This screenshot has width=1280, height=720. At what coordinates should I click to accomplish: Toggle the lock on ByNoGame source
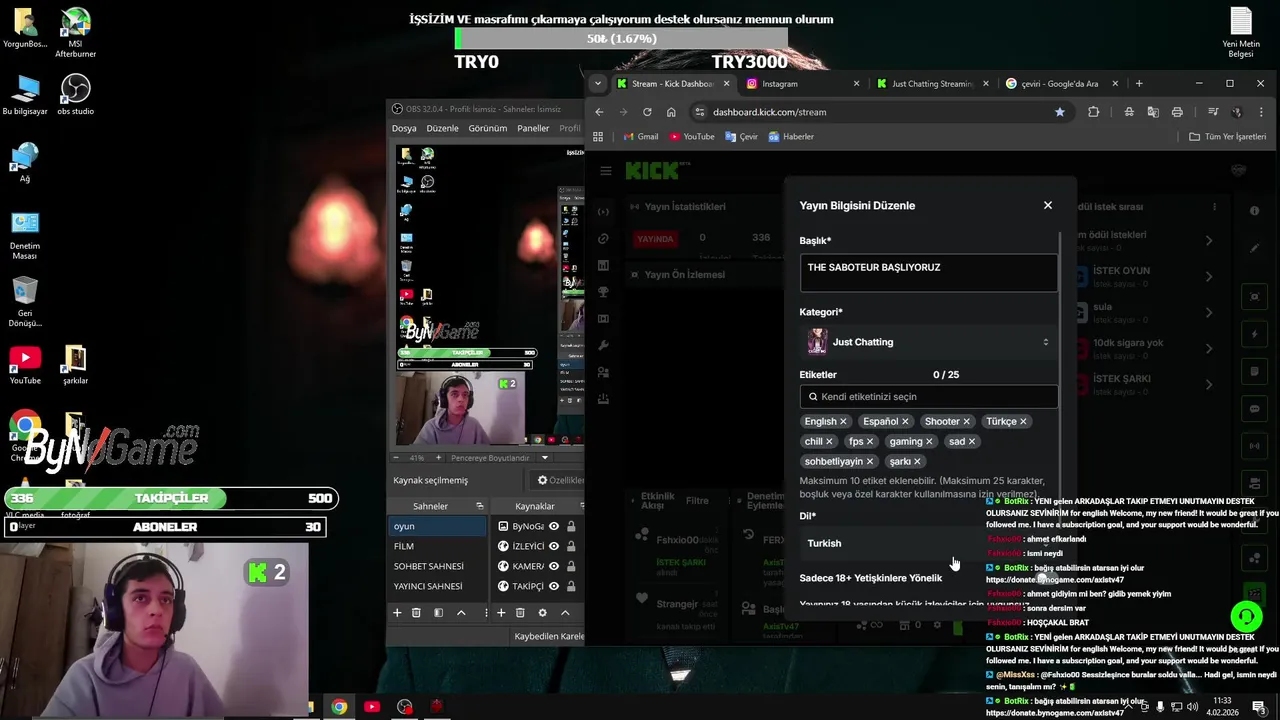pos(571,526)
